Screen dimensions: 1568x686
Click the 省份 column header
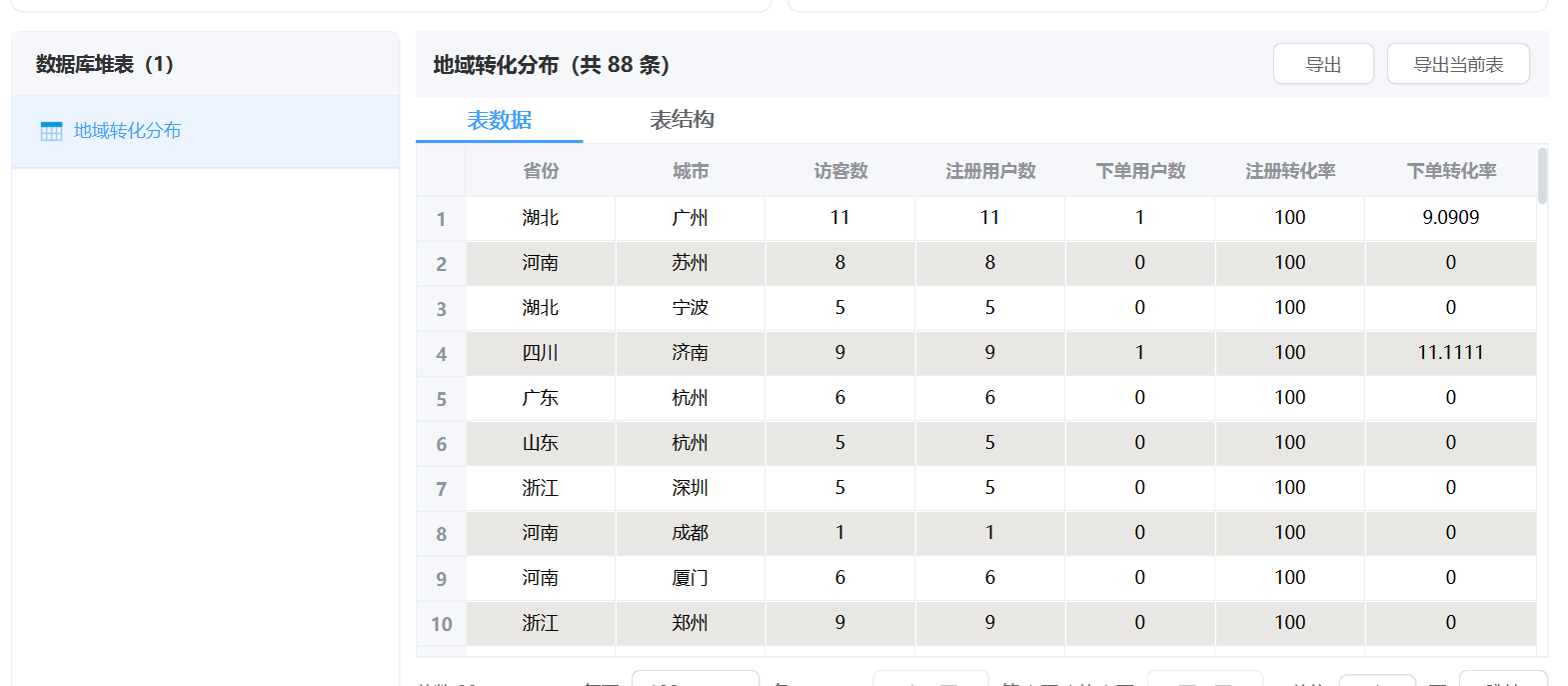(x=541, y=171)
